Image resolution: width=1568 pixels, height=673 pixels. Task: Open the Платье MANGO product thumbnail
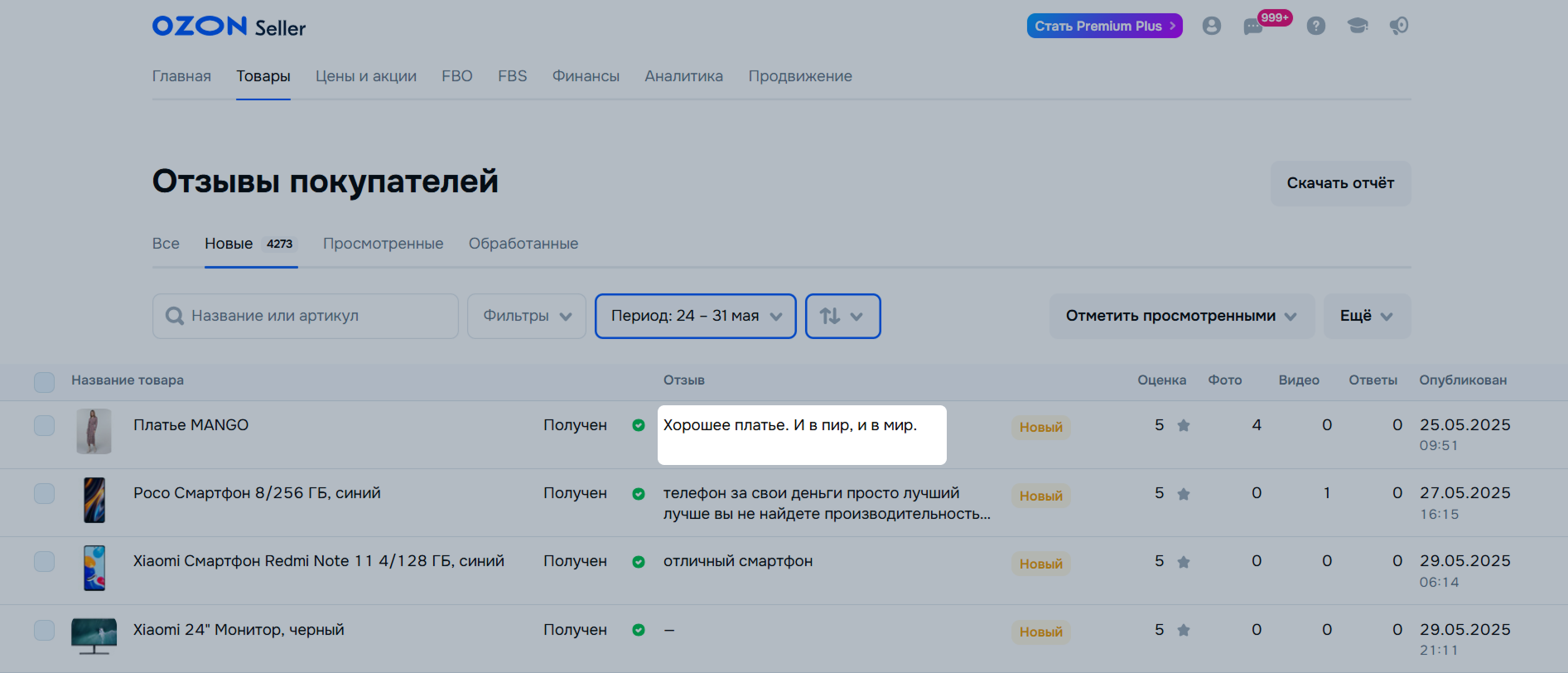[x=94, y=431]
